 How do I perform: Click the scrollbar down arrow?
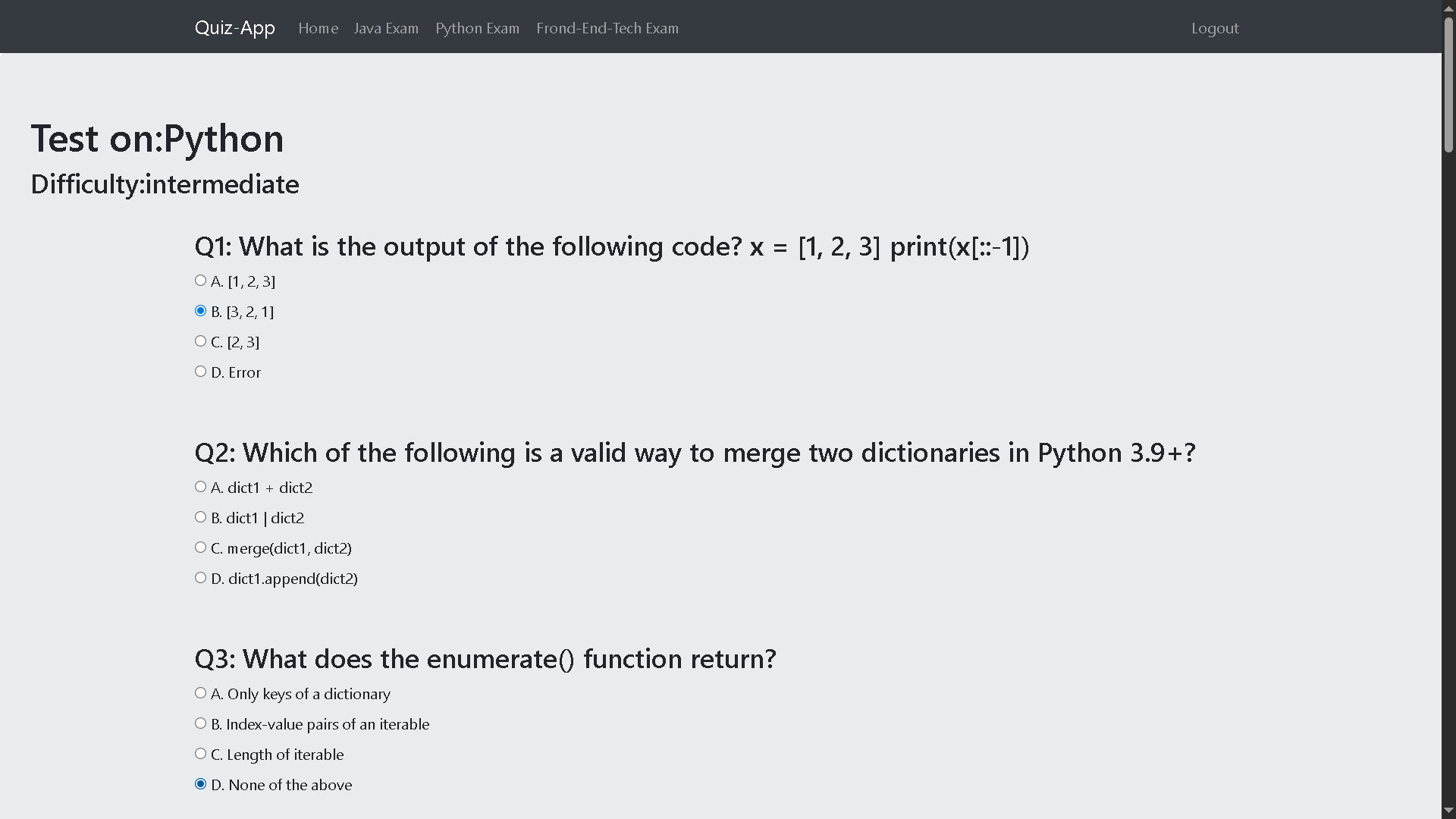point(1448,811)
